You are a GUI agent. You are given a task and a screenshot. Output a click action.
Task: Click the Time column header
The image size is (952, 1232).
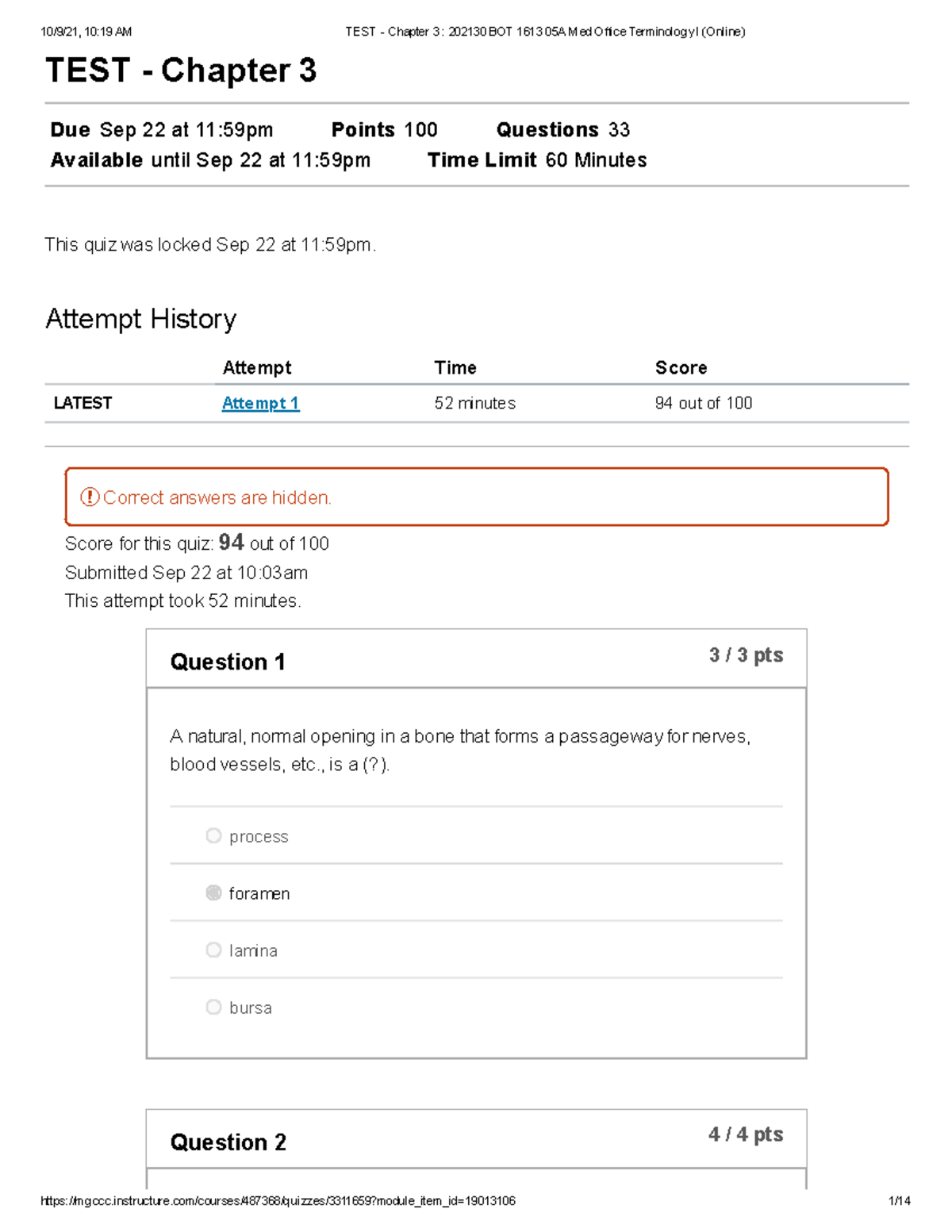pyautogui.click(x=455, y=367)
